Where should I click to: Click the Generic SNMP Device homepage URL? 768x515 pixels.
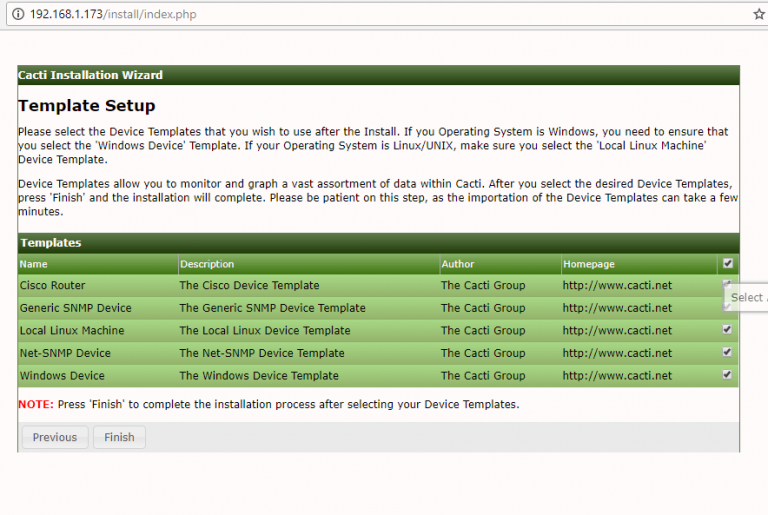[617, 308]
